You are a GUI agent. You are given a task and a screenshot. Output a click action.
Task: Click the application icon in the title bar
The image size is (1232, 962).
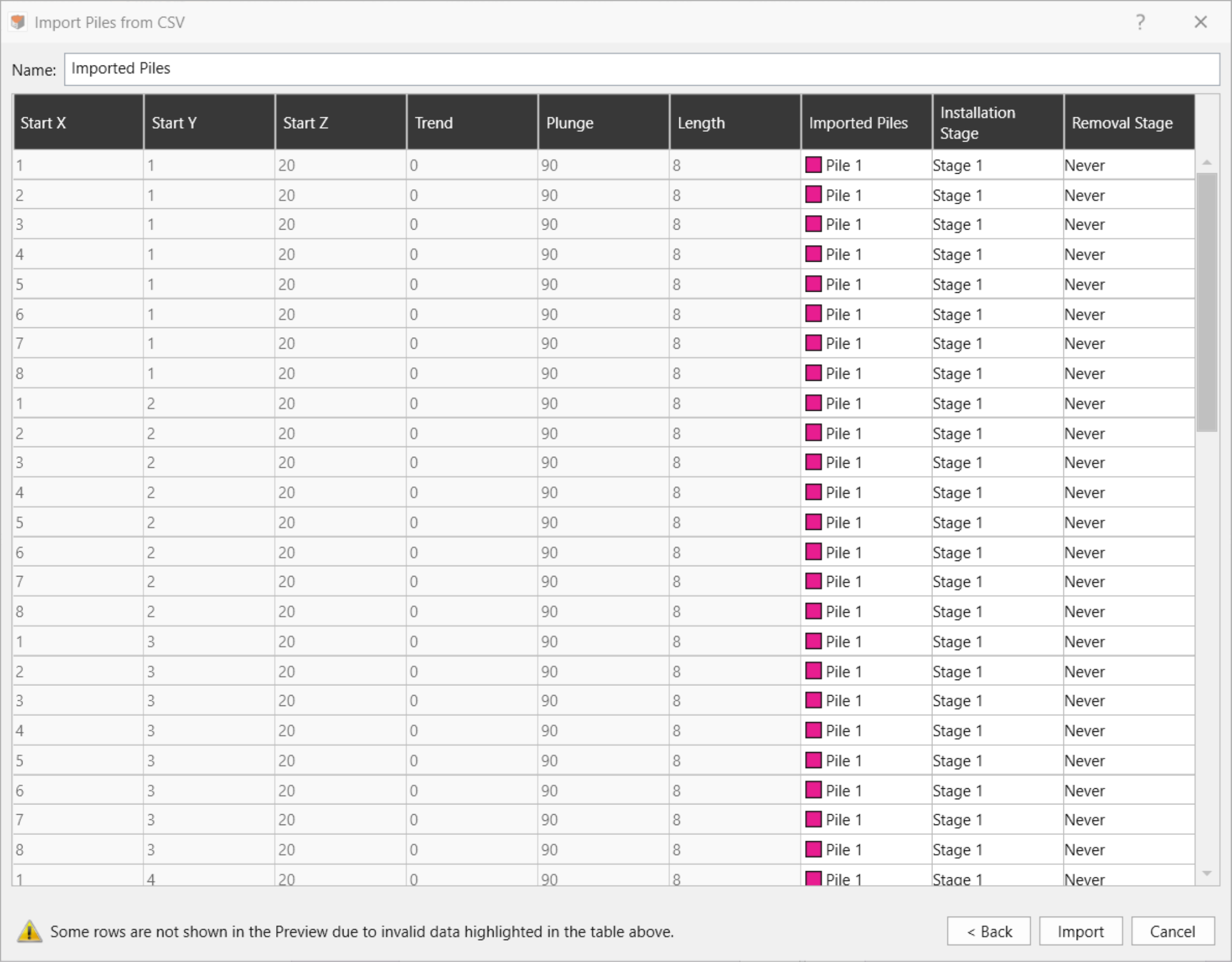(18, 22)
